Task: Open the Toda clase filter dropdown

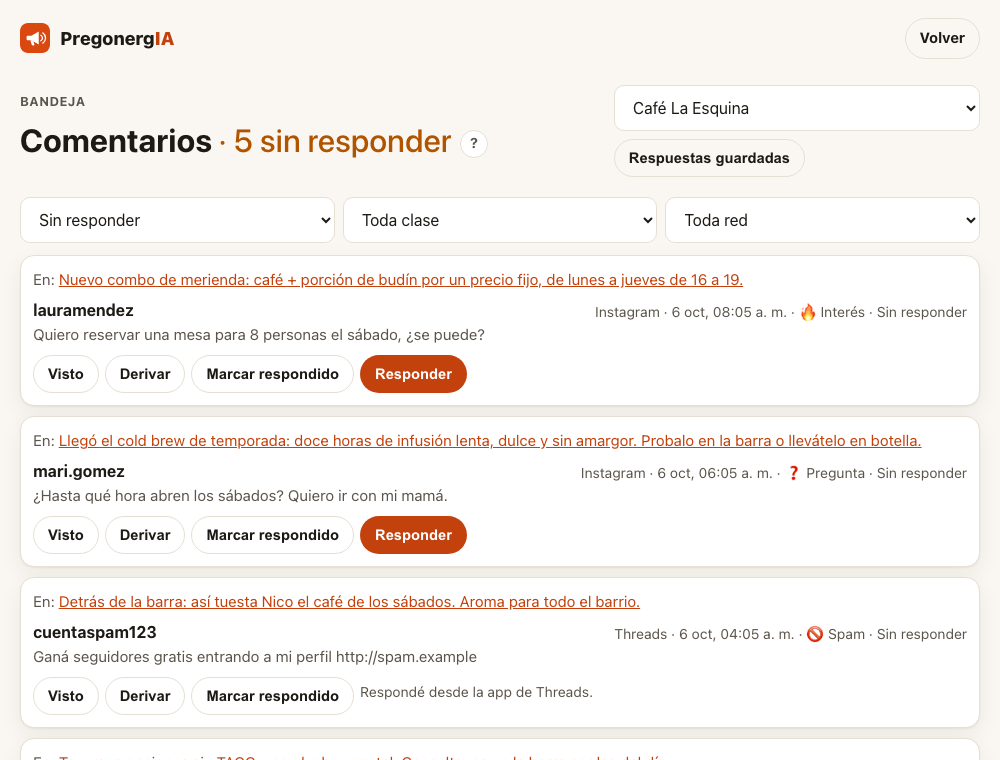Action: tap(500, 220)
